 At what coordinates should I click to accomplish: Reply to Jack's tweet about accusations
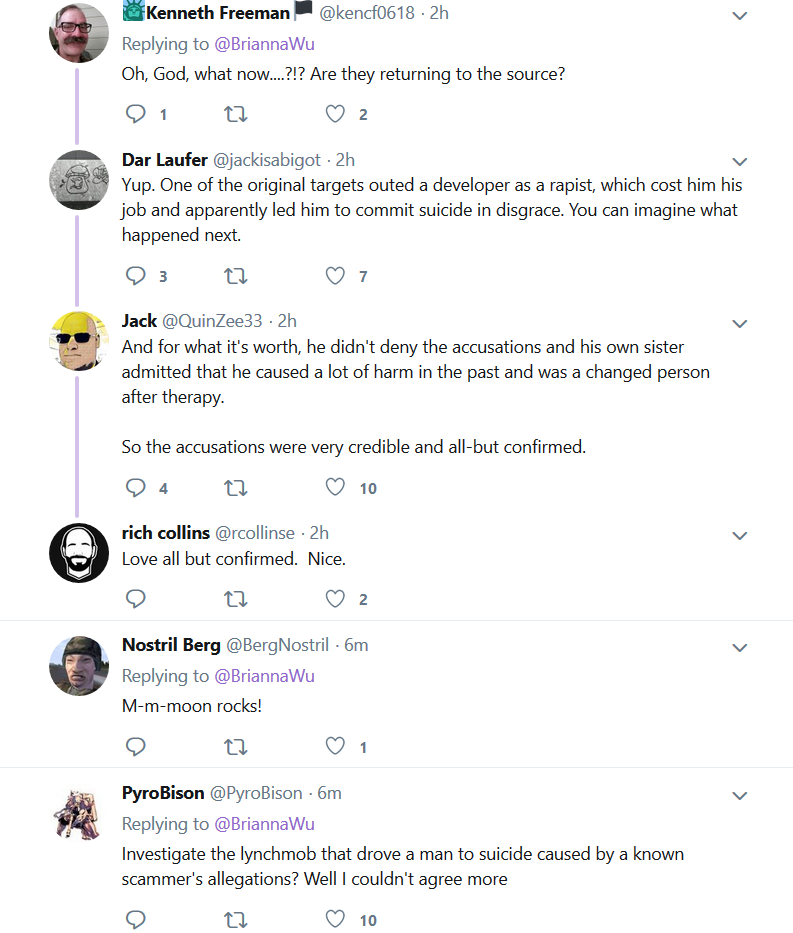pos(136,488)
